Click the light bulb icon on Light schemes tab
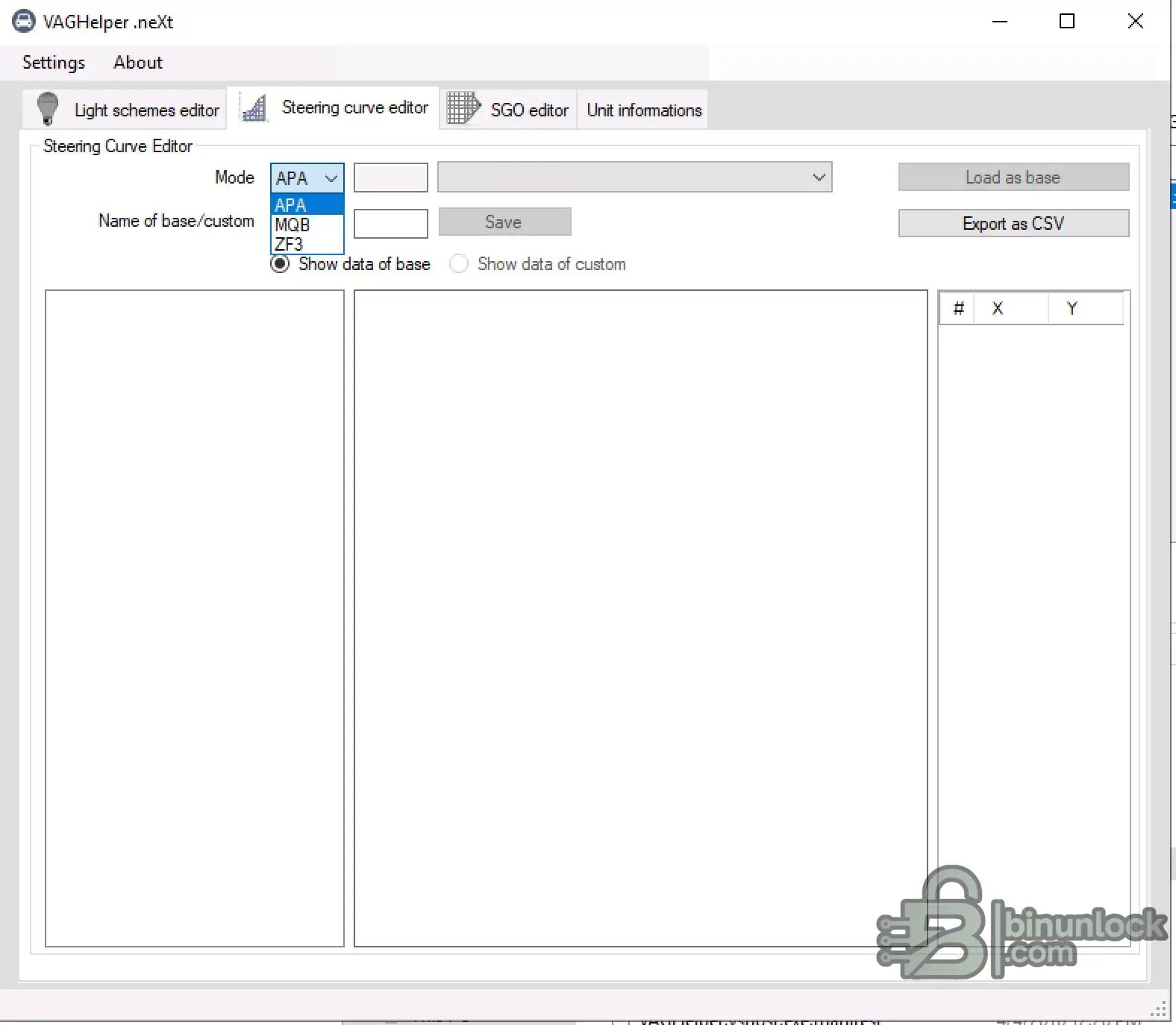 [48, 109]
